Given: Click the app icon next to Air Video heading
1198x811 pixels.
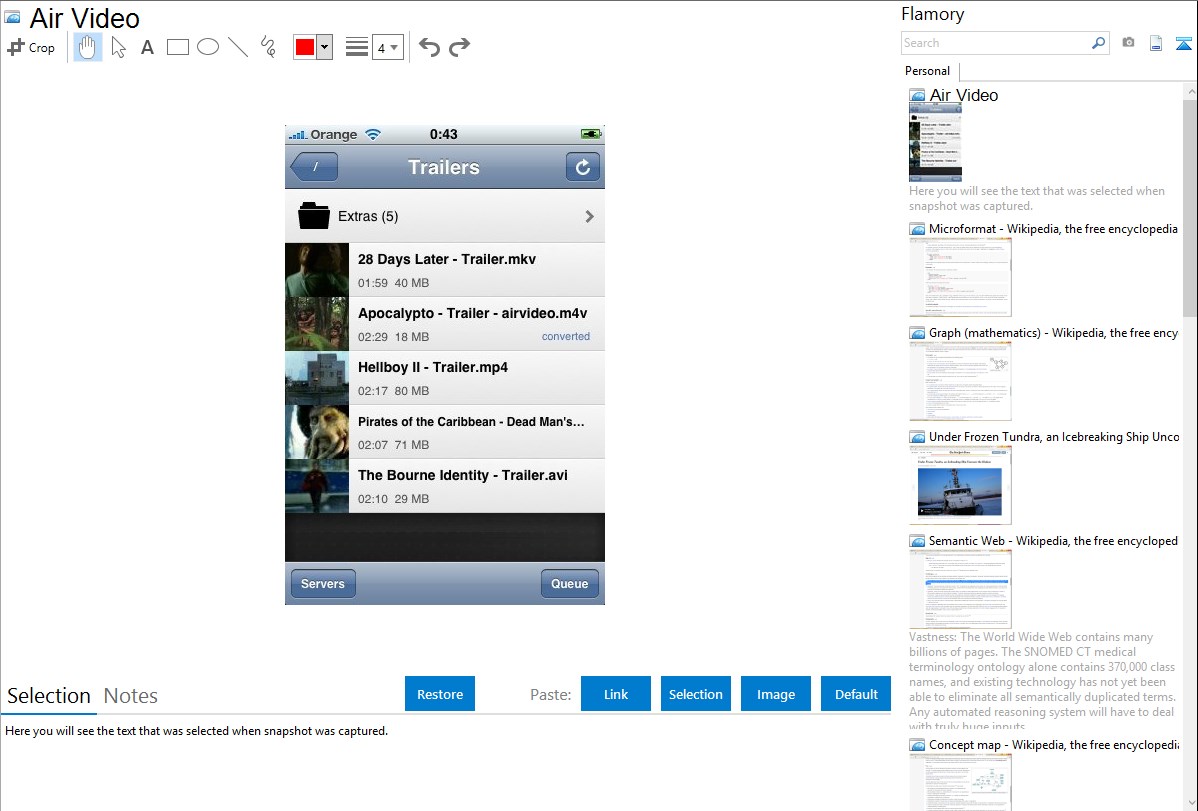Looking at the screenshot, I should (x=12, y=17).
